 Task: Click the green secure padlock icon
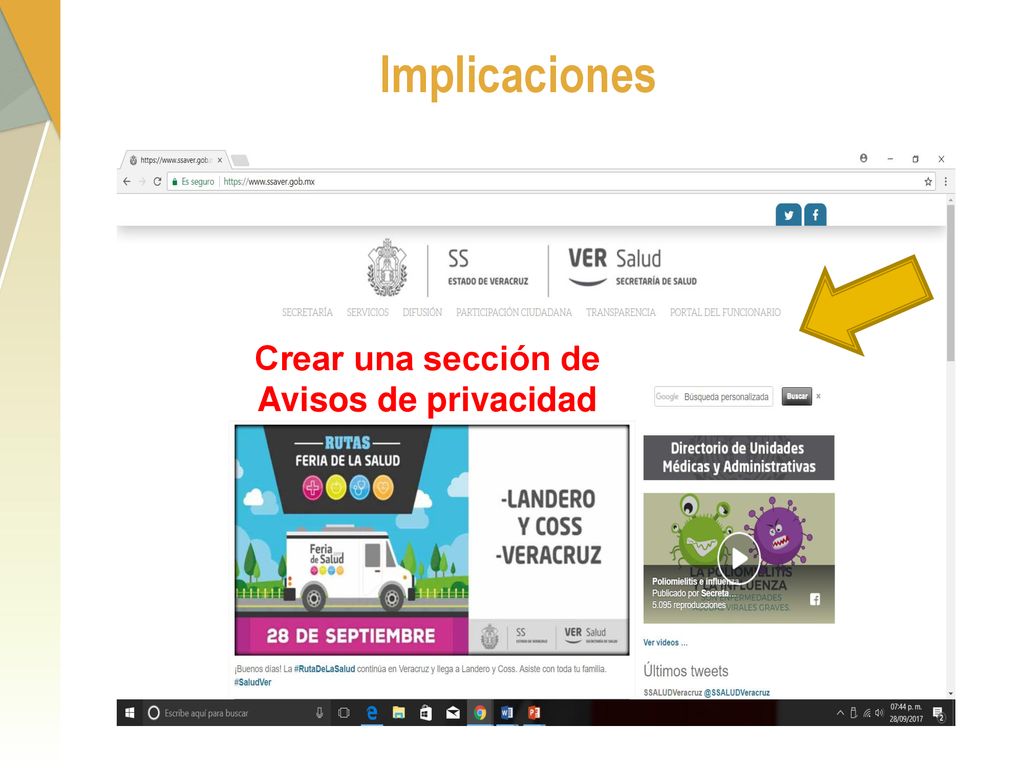(x=174, y=182)
